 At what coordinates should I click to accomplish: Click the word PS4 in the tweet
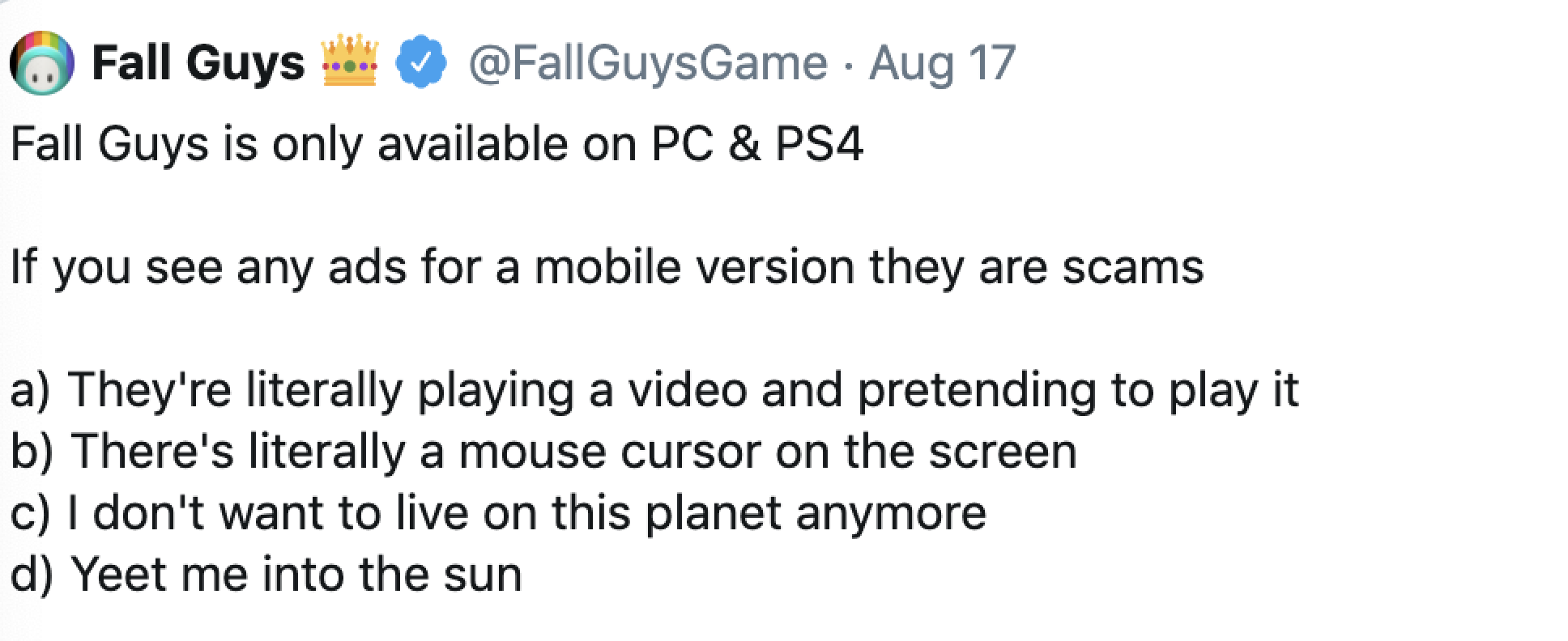click(820, 145)
